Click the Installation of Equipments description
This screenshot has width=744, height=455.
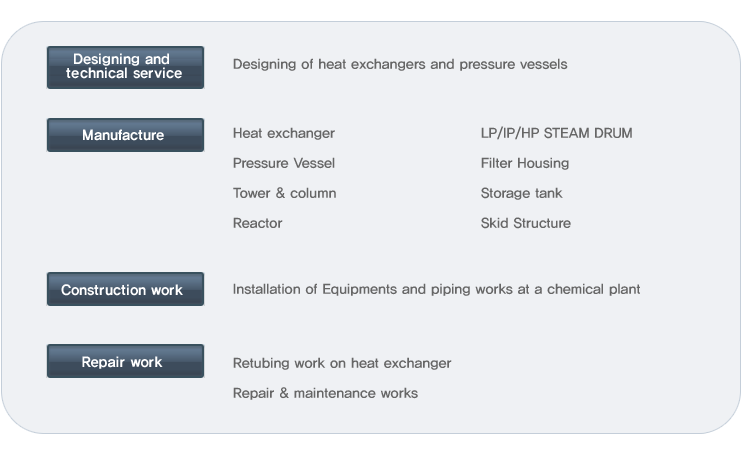pyautogui.click(x=437, y=289)
